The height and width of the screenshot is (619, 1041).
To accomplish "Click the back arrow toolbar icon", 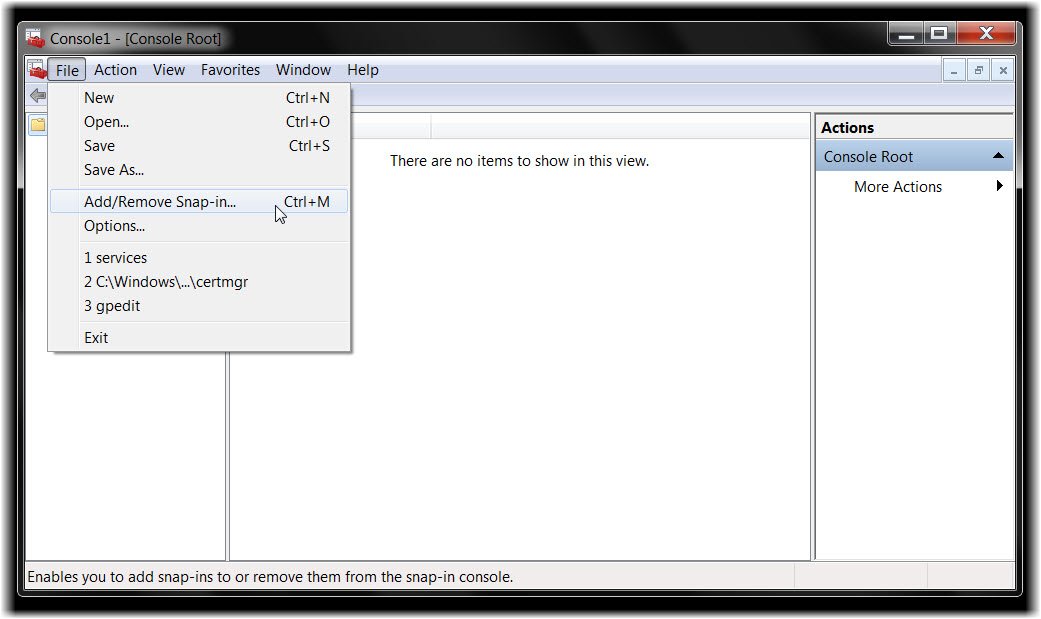I will (x=38, y=96).
